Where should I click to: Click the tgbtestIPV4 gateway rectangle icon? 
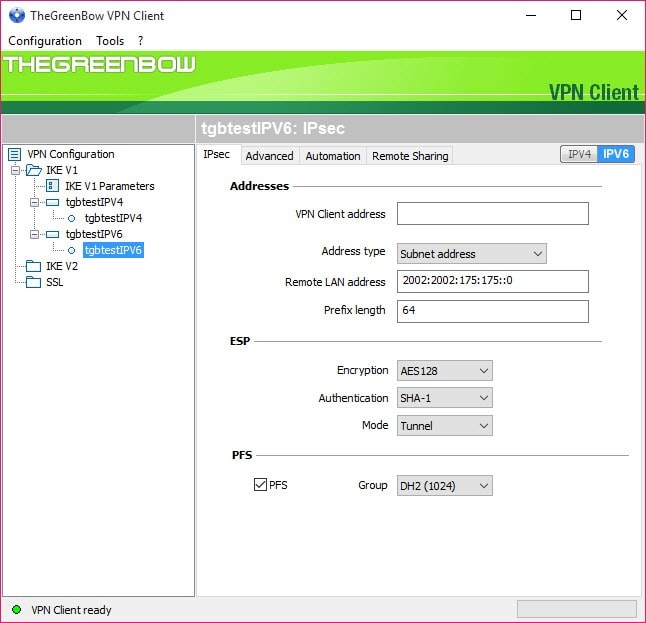[x=52, y=202]
